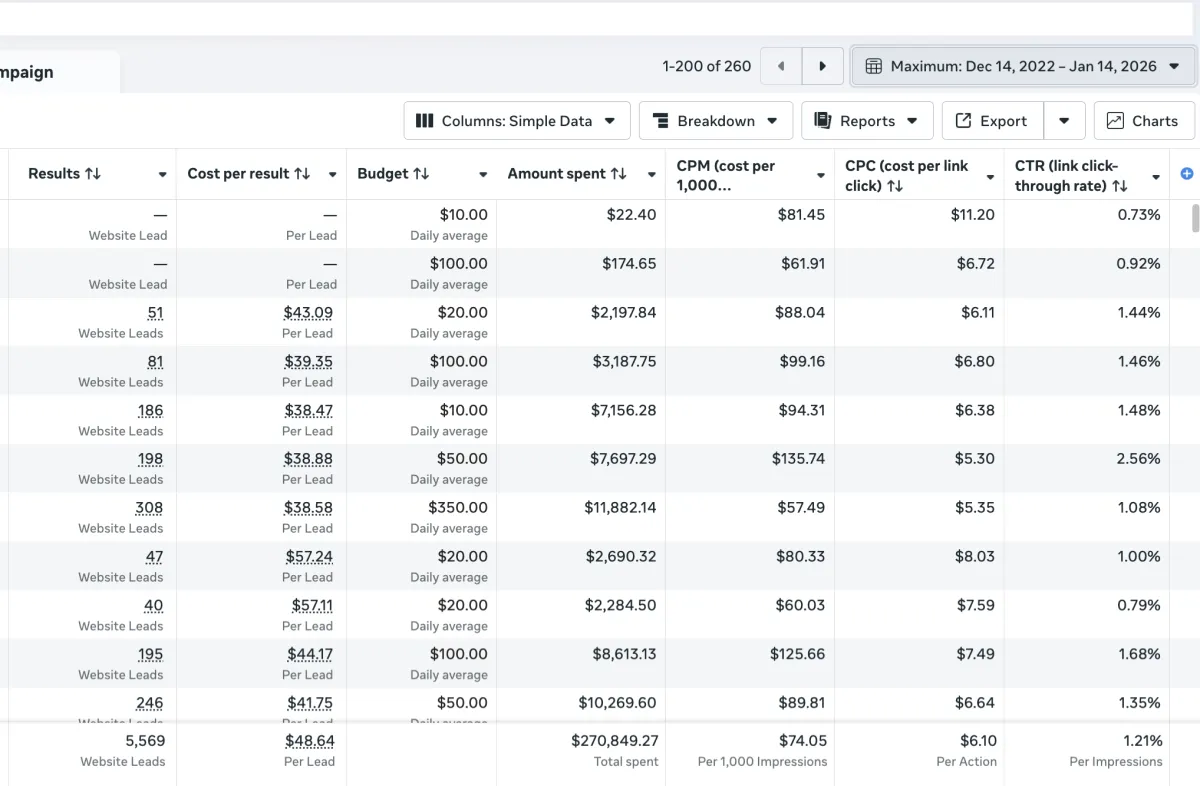Image resolution: width=1200 pixels, height=786 pixels.
Task: Open the Reports dropdown menu
Action: [866, 121]
